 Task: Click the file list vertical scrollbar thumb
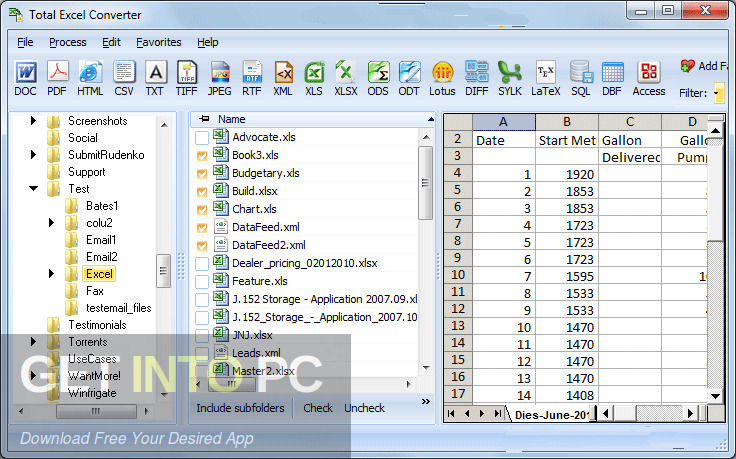(x=425, y=183)
